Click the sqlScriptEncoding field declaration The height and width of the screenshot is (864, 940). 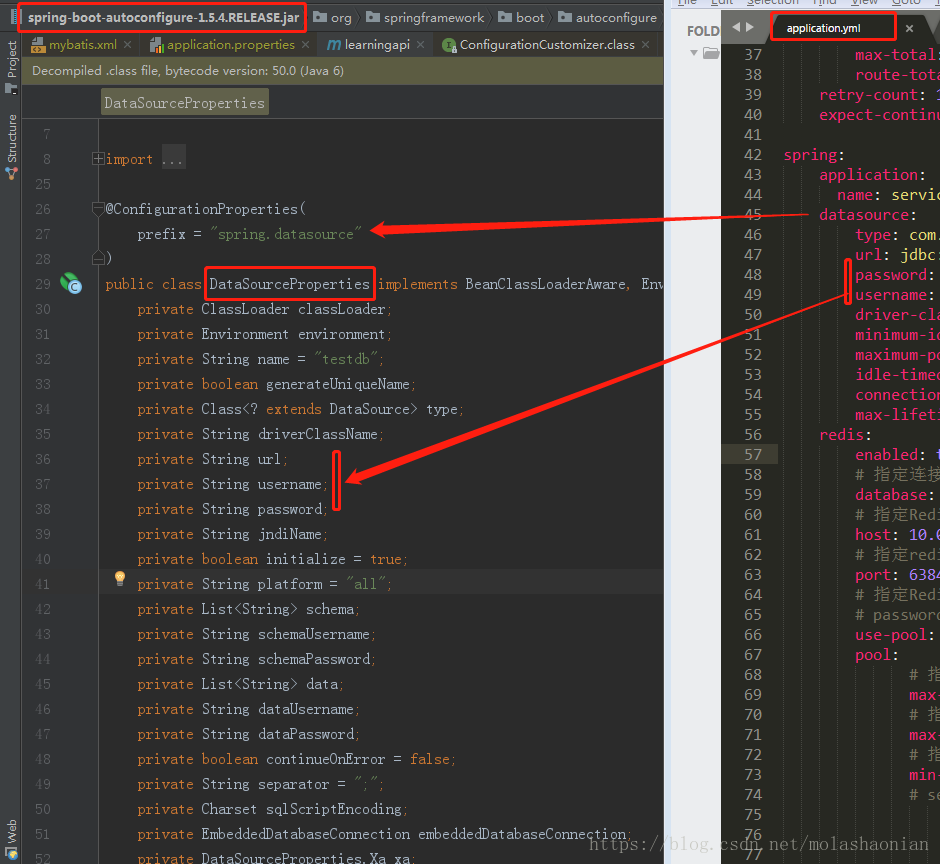[272, 809]
